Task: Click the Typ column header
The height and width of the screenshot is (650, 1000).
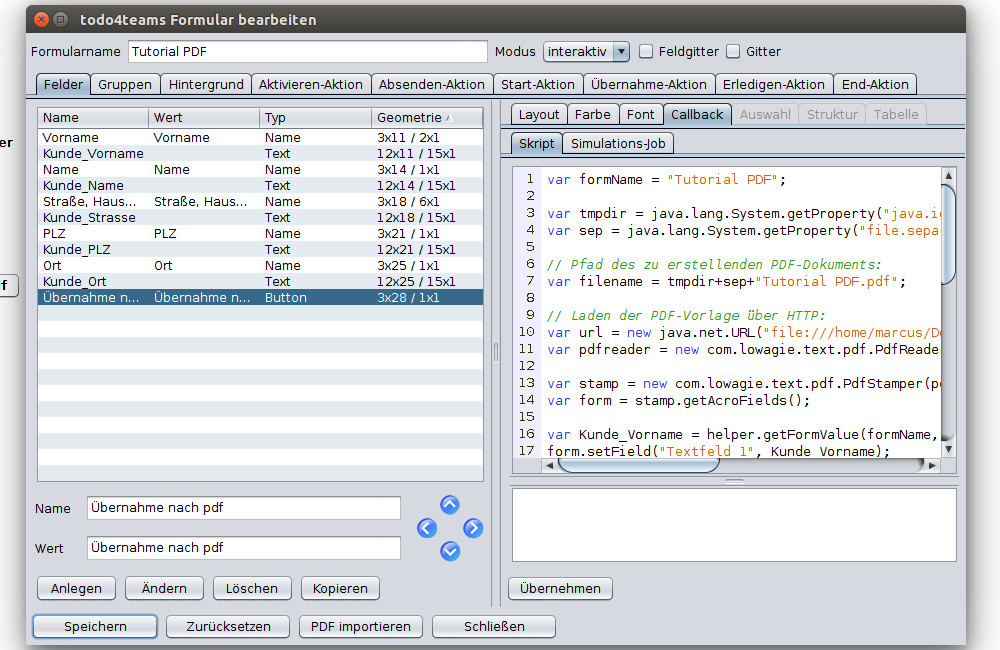Action: (x=316, y=117)
